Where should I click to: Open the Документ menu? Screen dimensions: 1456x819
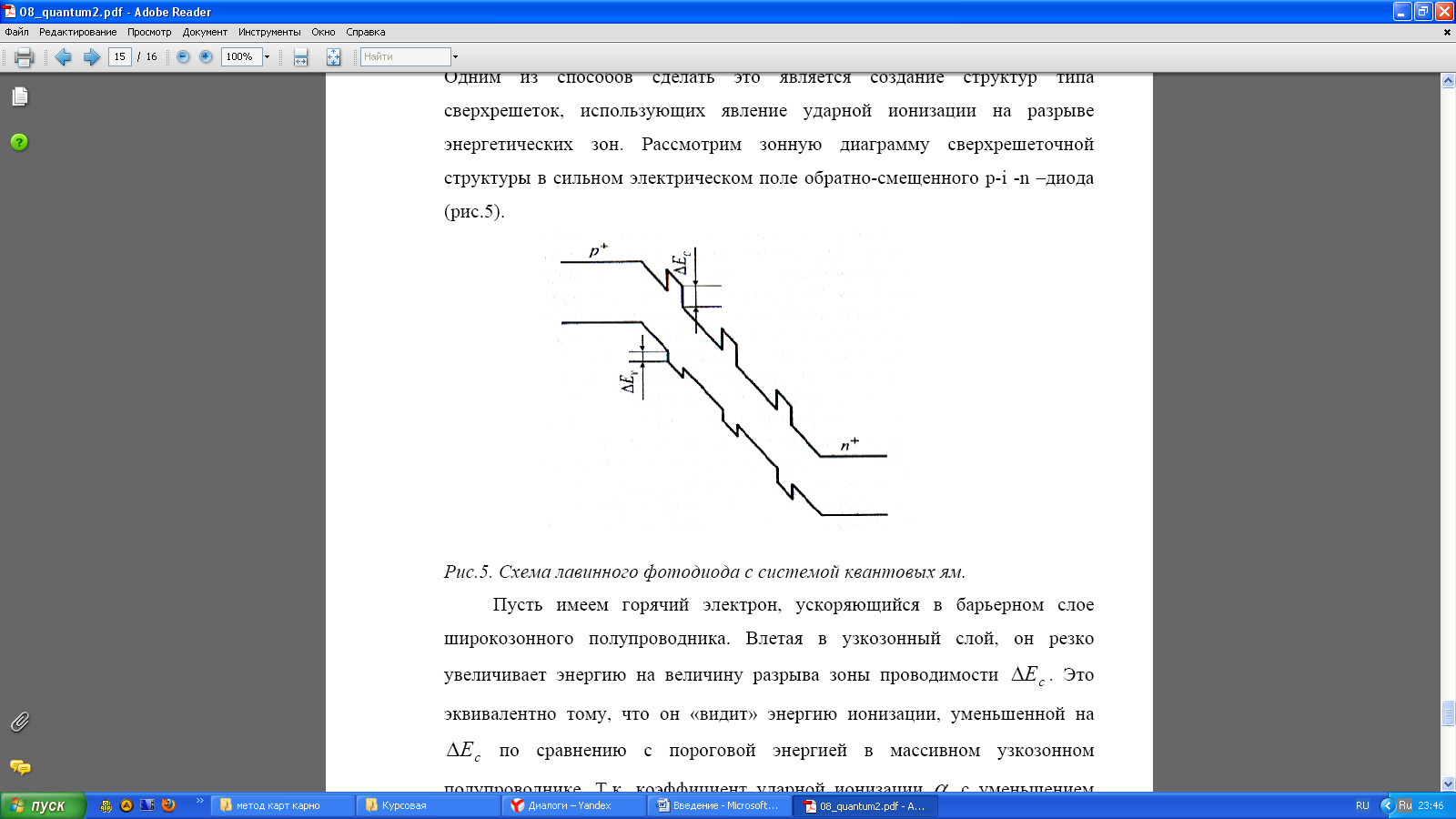(x=205, y=32)
